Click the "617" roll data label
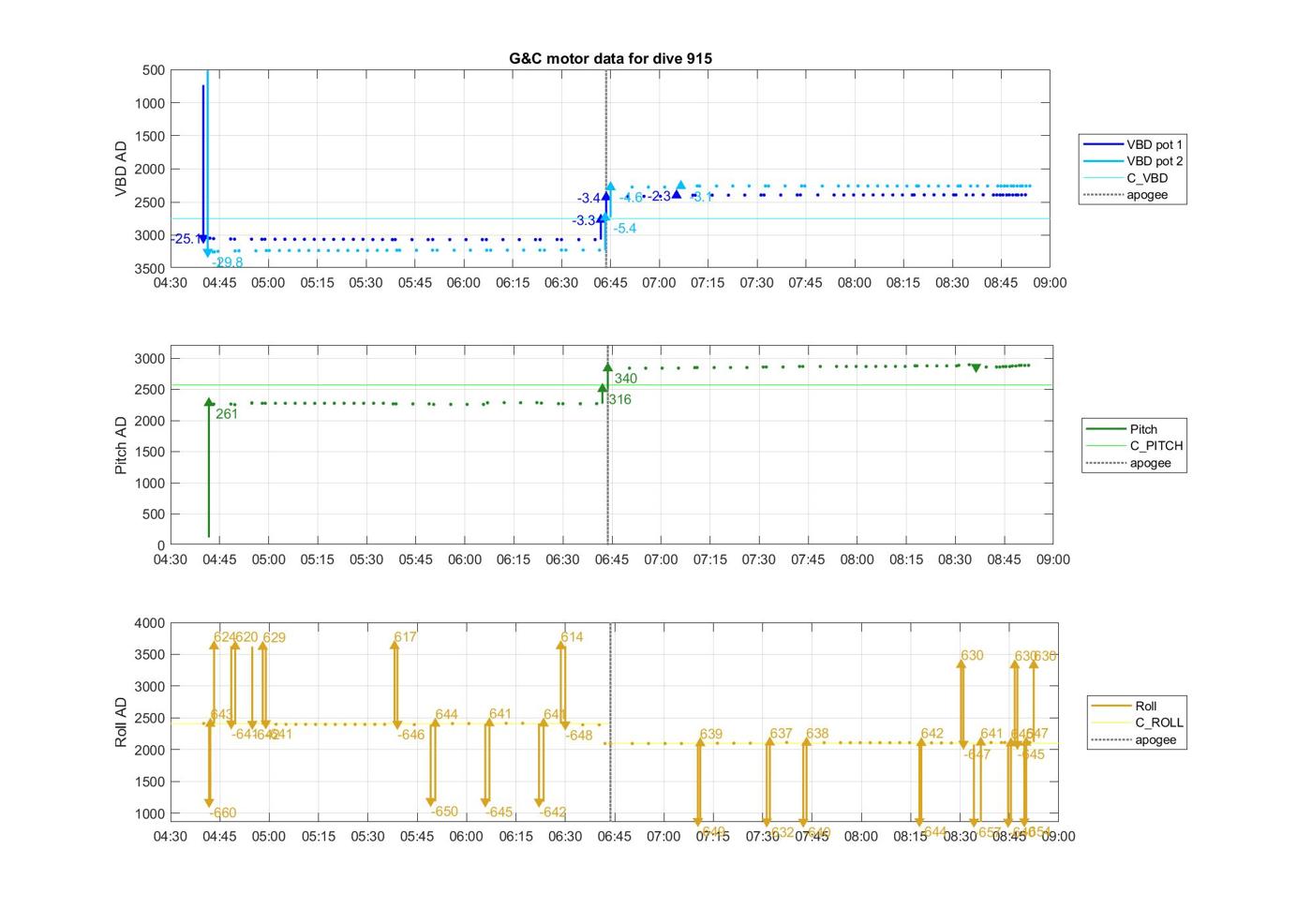Screen dimensions: 1312x924 pos(405,637)
